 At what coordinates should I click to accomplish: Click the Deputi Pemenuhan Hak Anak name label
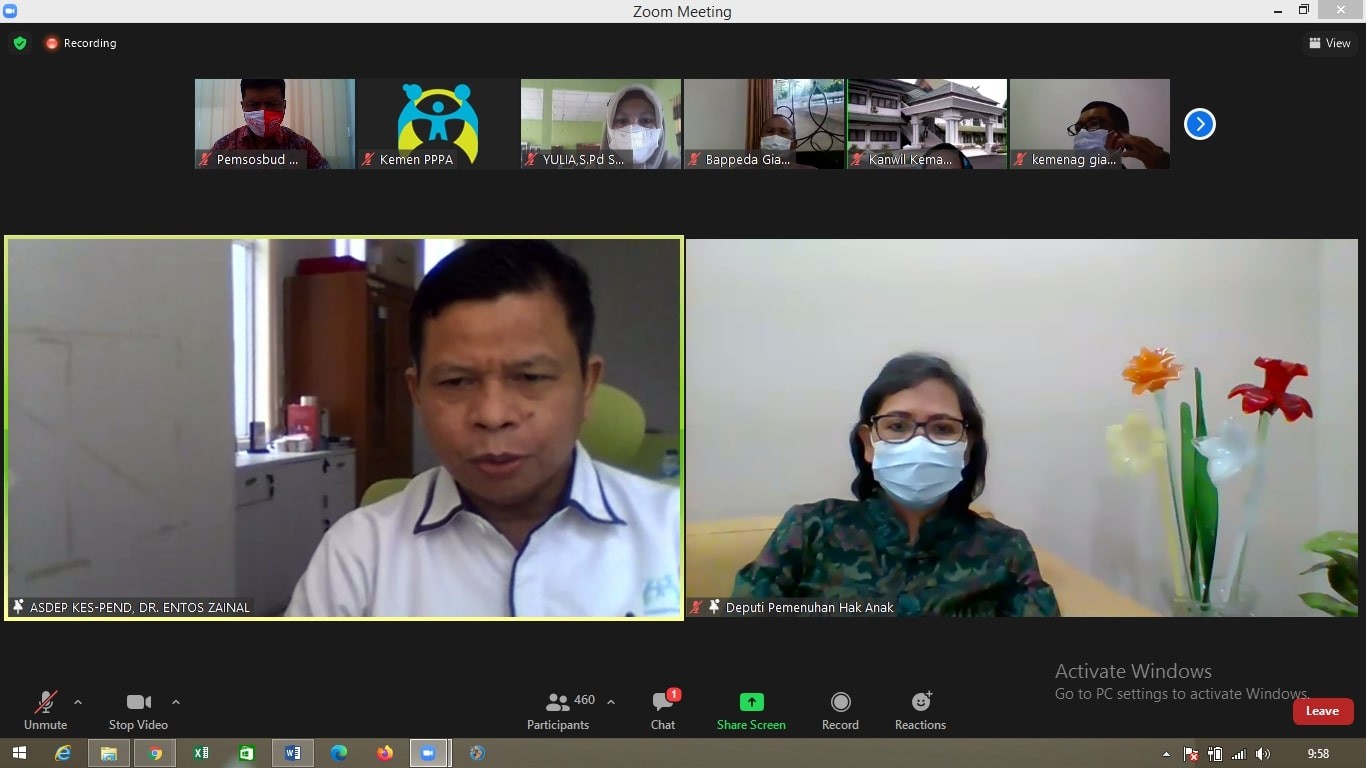[x=810, y=607]
